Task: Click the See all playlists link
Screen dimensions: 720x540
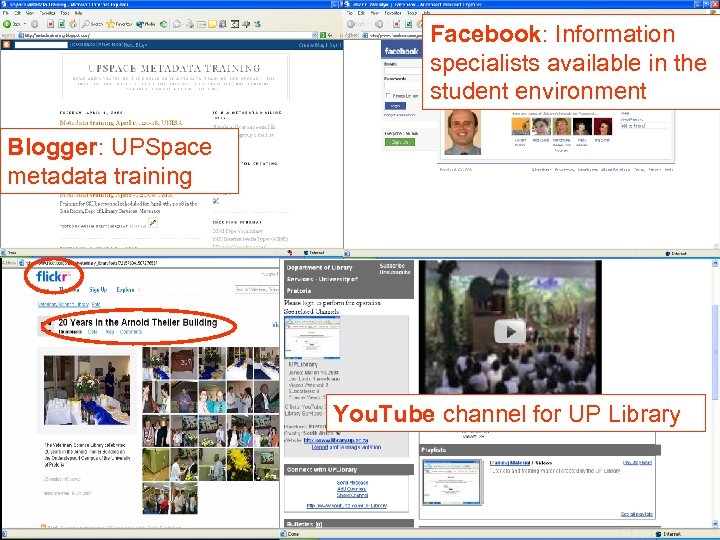Action: [x=636, y=514]
